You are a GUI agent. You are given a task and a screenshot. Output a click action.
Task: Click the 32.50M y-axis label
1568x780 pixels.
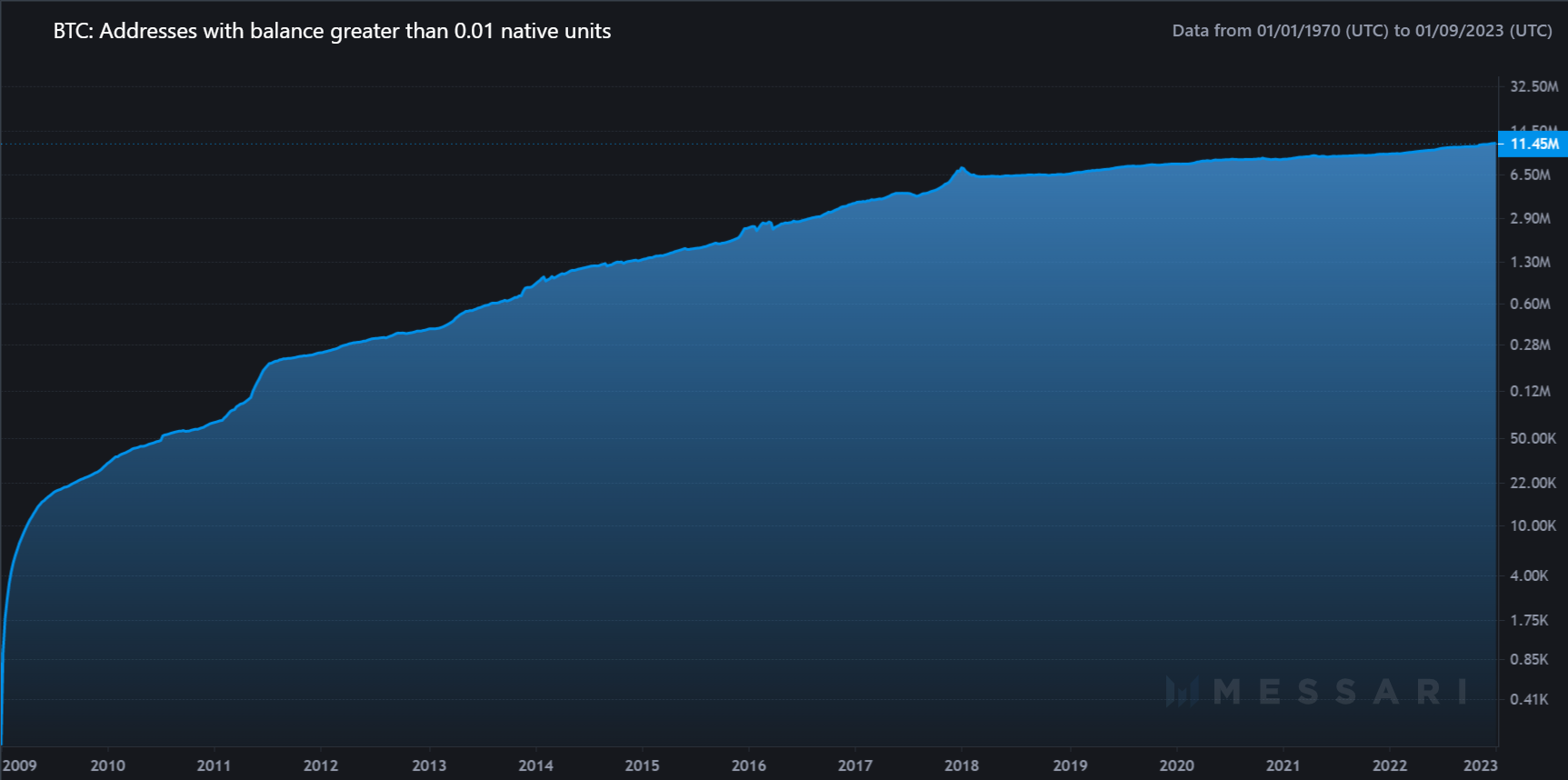[x=1533, y=86]
